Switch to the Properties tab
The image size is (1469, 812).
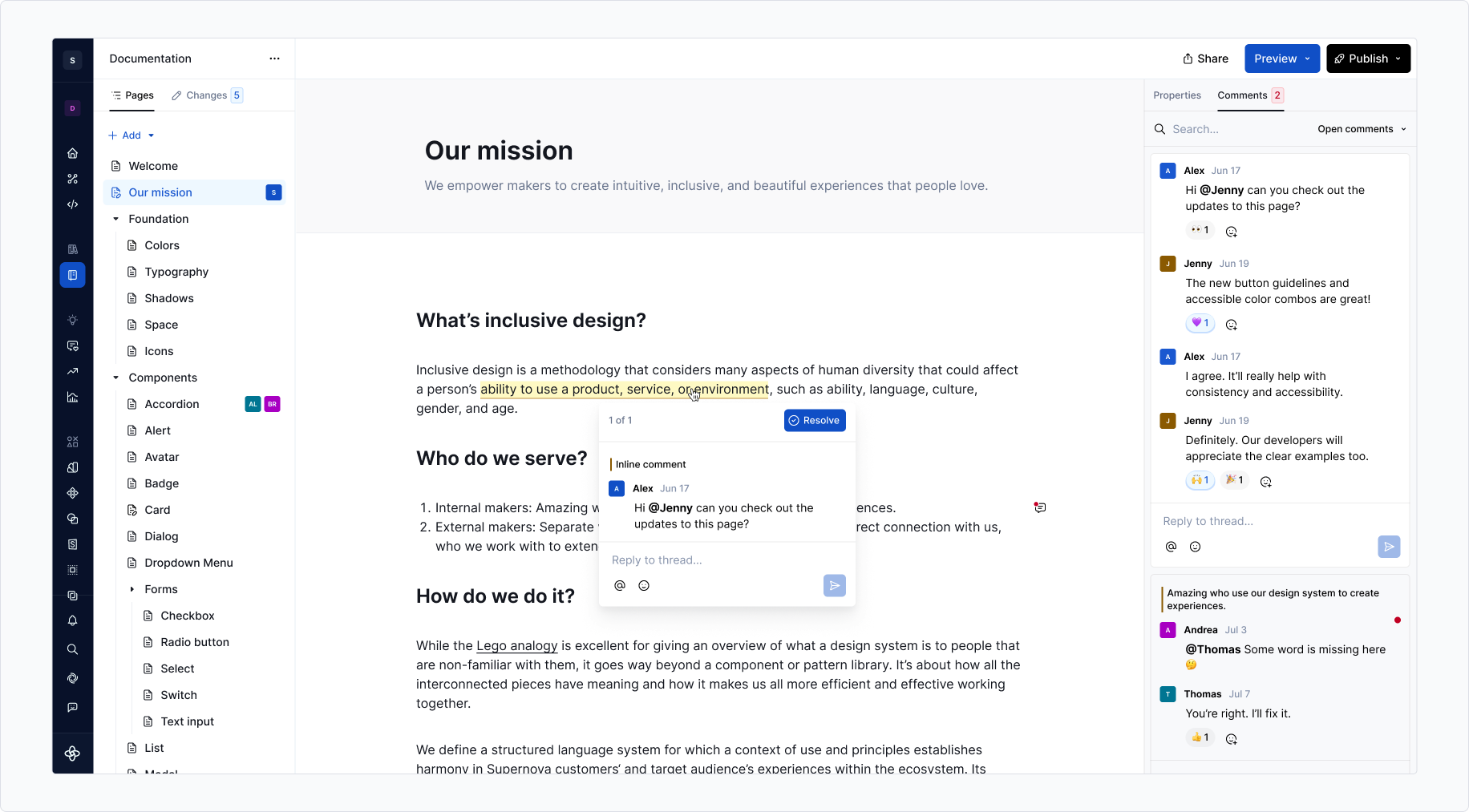1177,95
